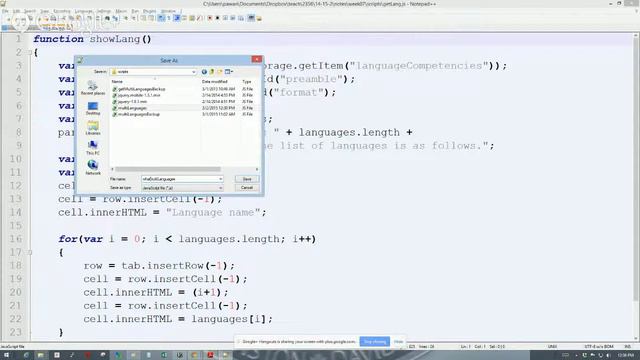Click the Playback macro toolbar icon
640x360 pixels.
(225, 18)
